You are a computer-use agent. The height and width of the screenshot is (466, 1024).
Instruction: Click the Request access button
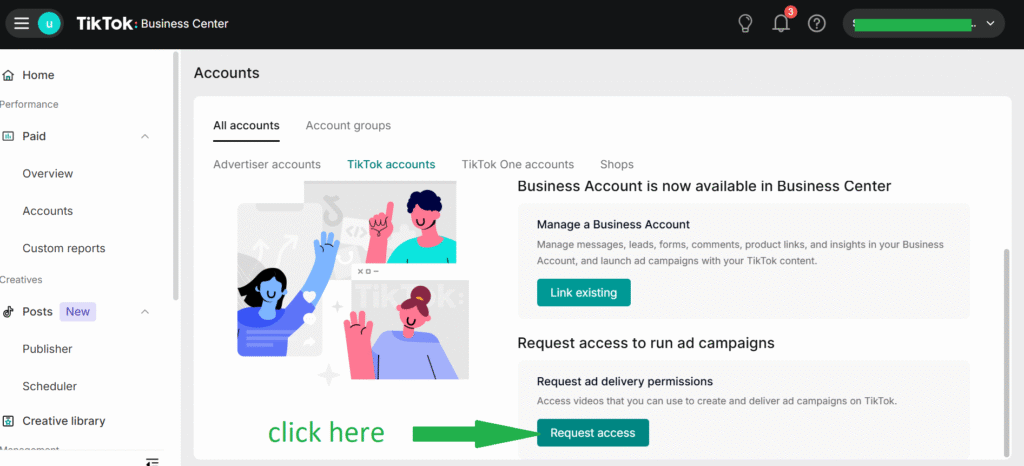coord(592,432)
